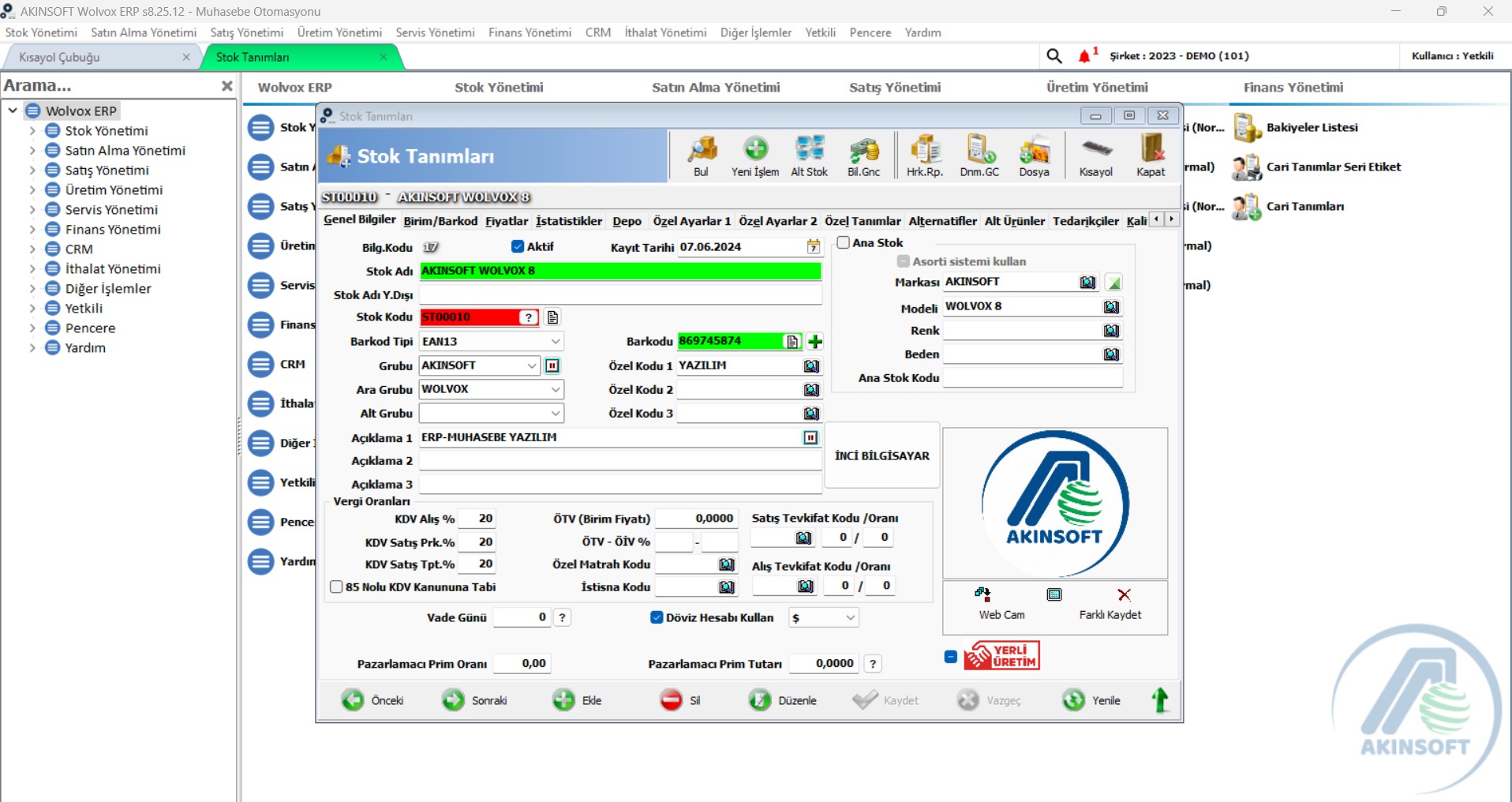The width and height of the screenshot is (1512, 802).
Task: Click the green up arrow in footer
Action: 1160,700
